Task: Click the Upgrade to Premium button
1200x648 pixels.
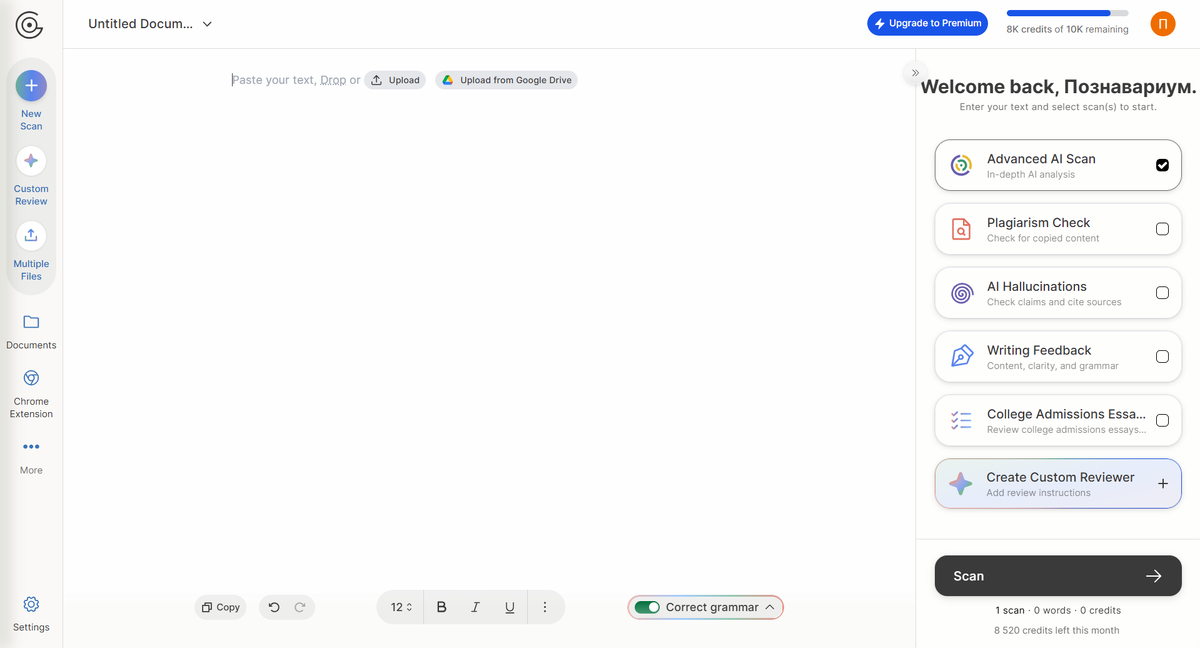Action: click(927, 22)
